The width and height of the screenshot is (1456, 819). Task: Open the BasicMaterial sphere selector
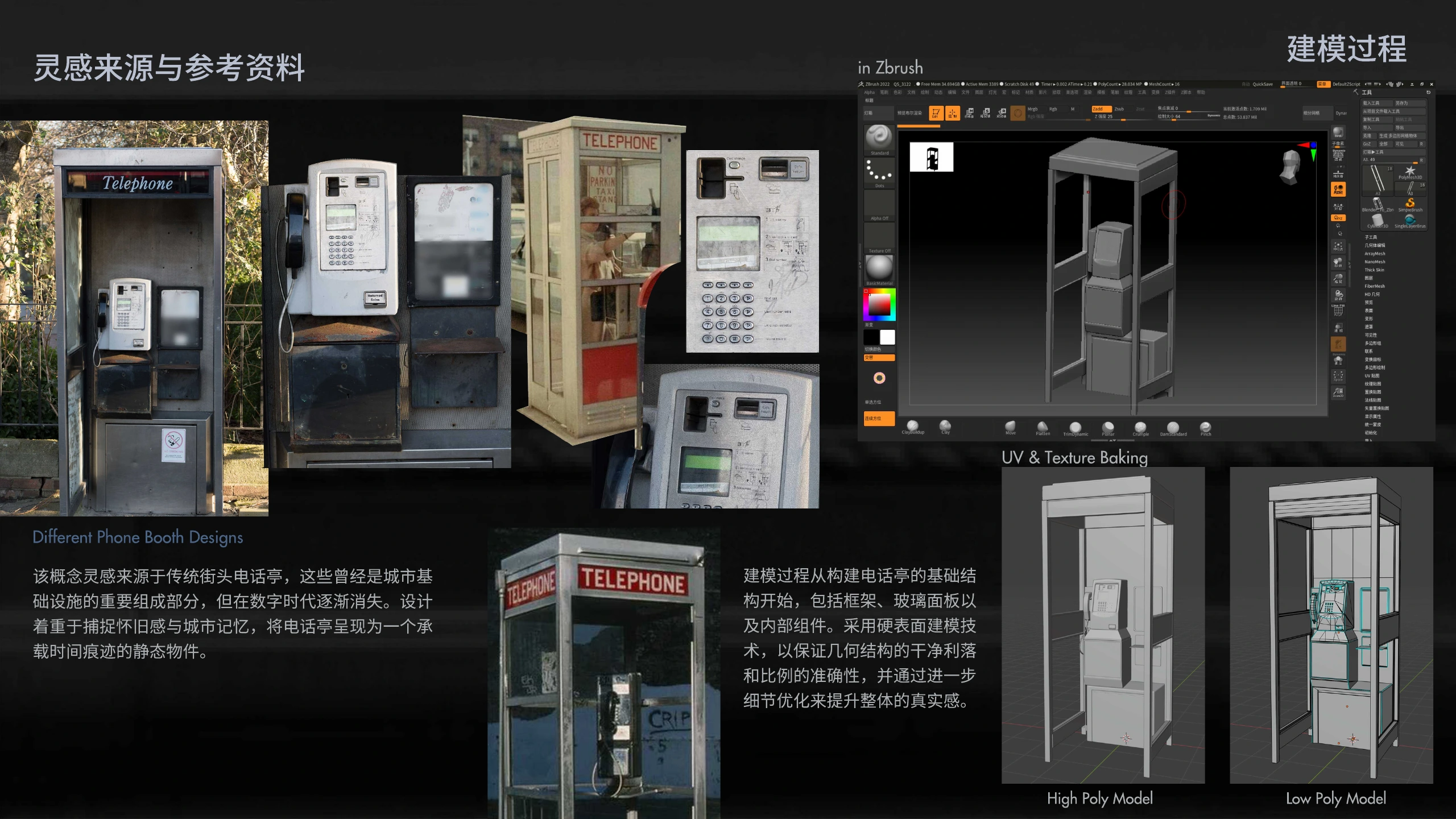[879, 270]
